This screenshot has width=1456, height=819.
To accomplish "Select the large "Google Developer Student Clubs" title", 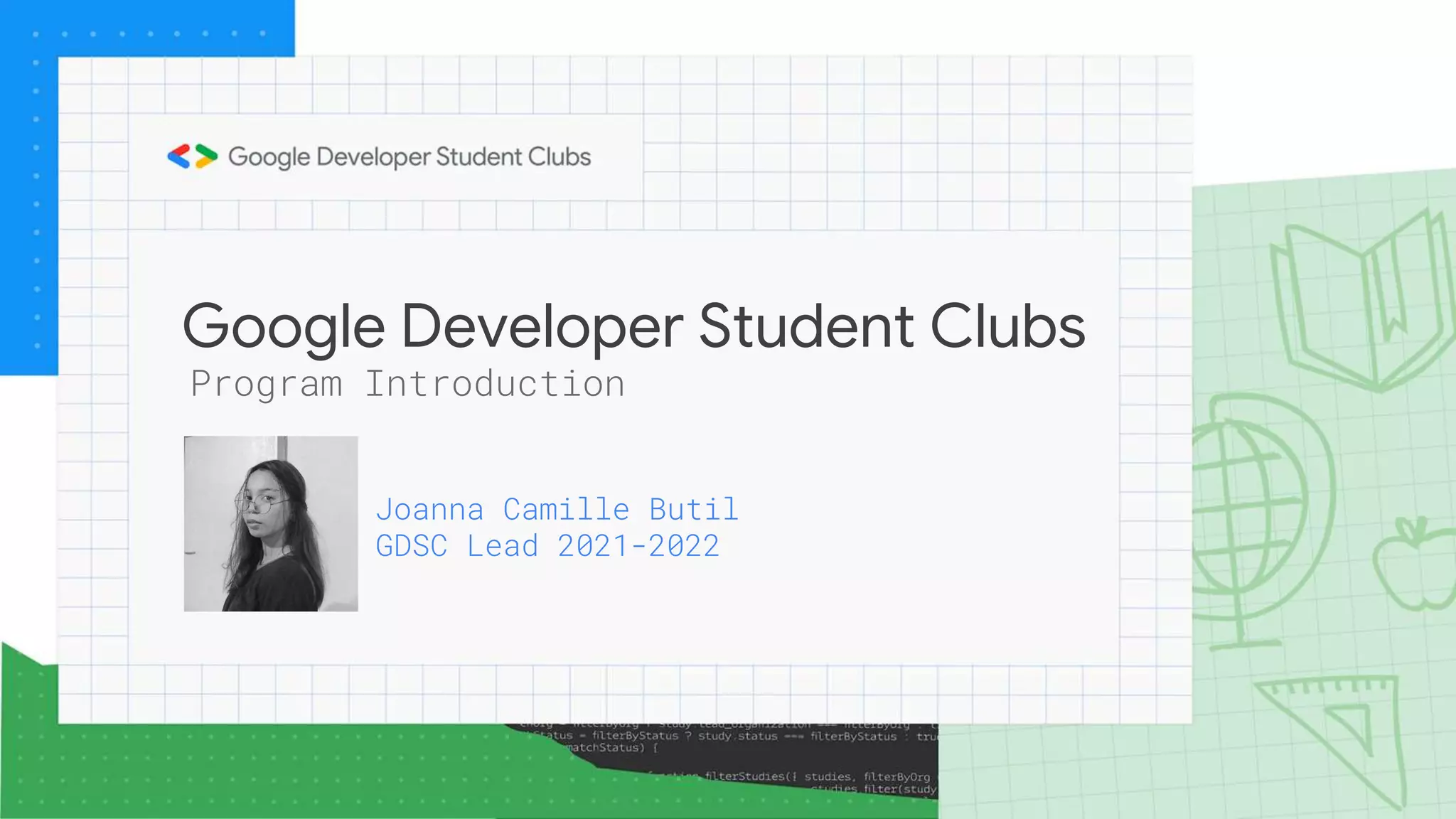I will click(x=634, y=327).
